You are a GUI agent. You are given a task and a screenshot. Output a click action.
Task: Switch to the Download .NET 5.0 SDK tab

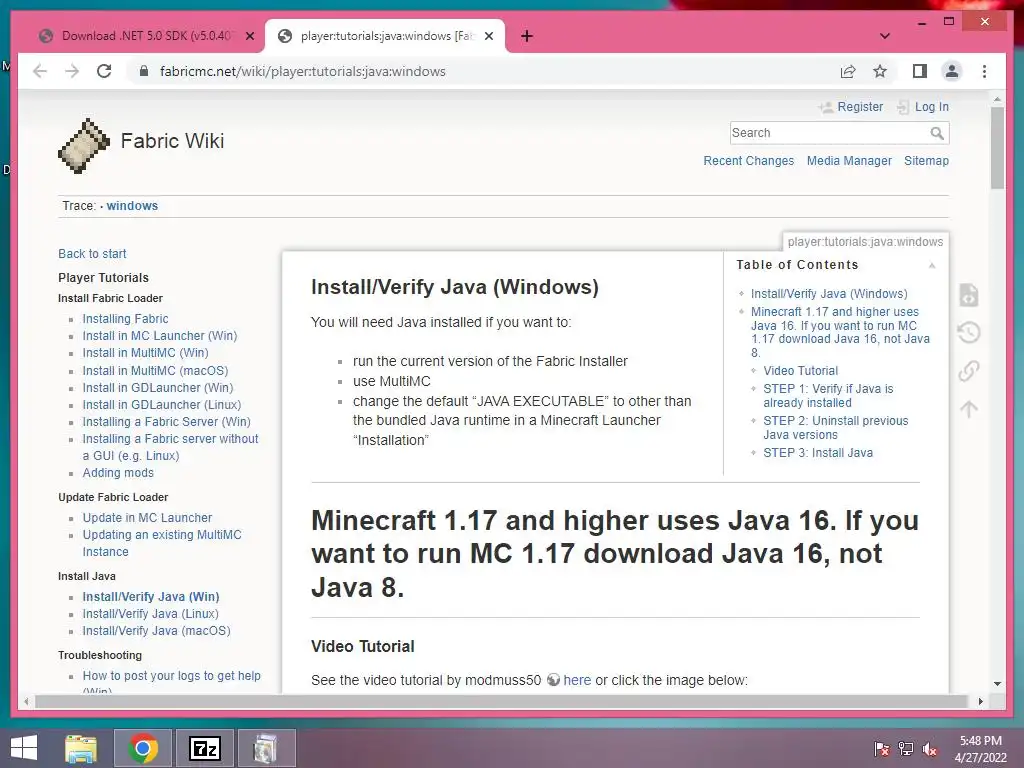(x=145, y=36)
